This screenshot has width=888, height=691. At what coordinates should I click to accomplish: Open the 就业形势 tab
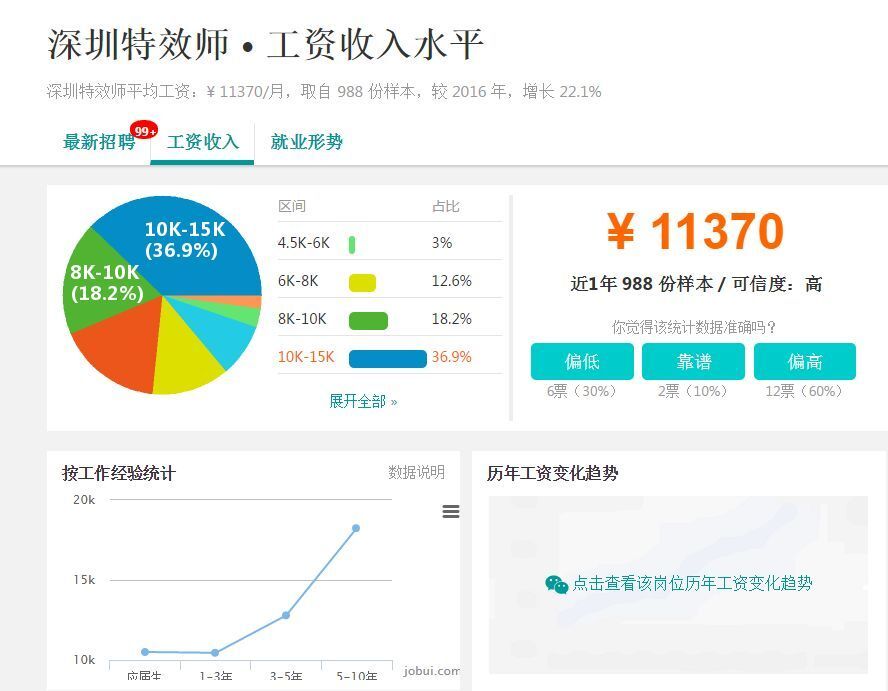coord(307,142)
